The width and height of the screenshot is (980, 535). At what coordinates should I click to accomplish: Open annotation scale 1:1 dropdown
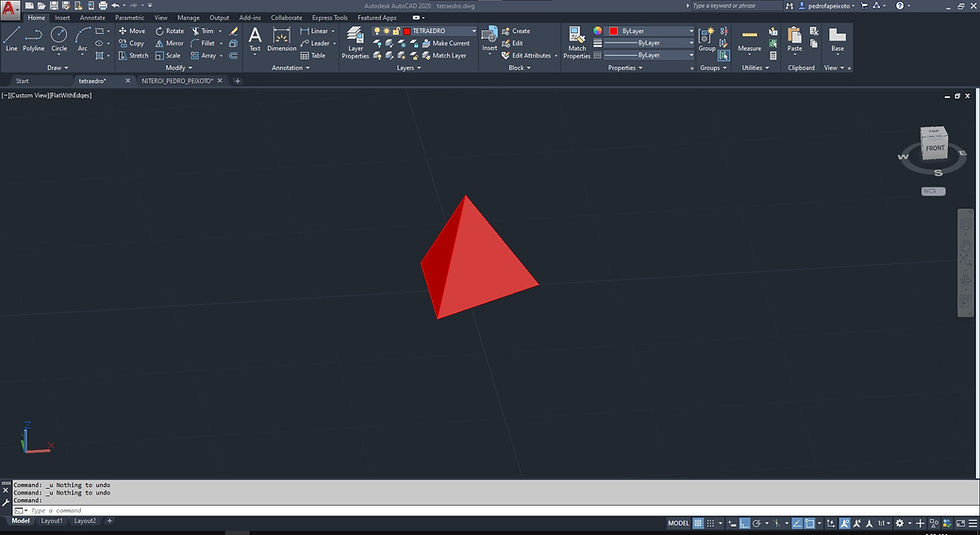pos(884,523)
